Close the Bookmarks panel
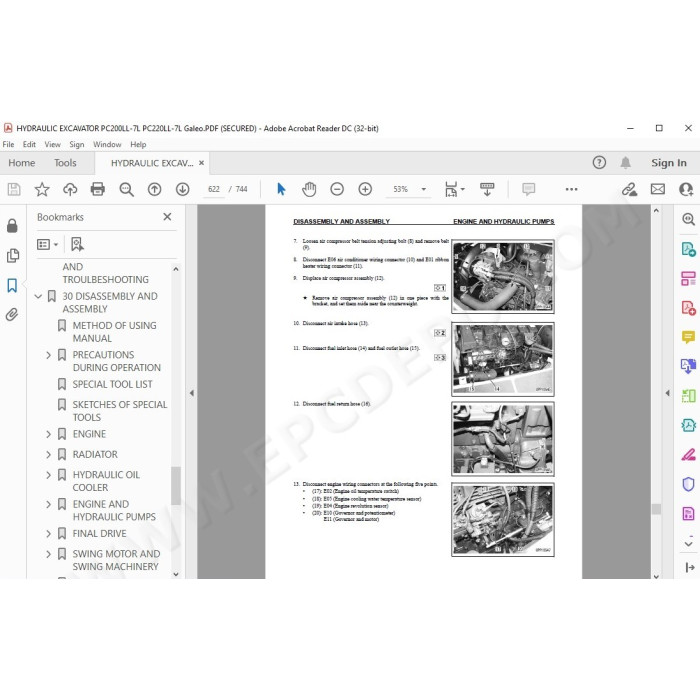Screen dimensions: 700x700 click(167, 217)
